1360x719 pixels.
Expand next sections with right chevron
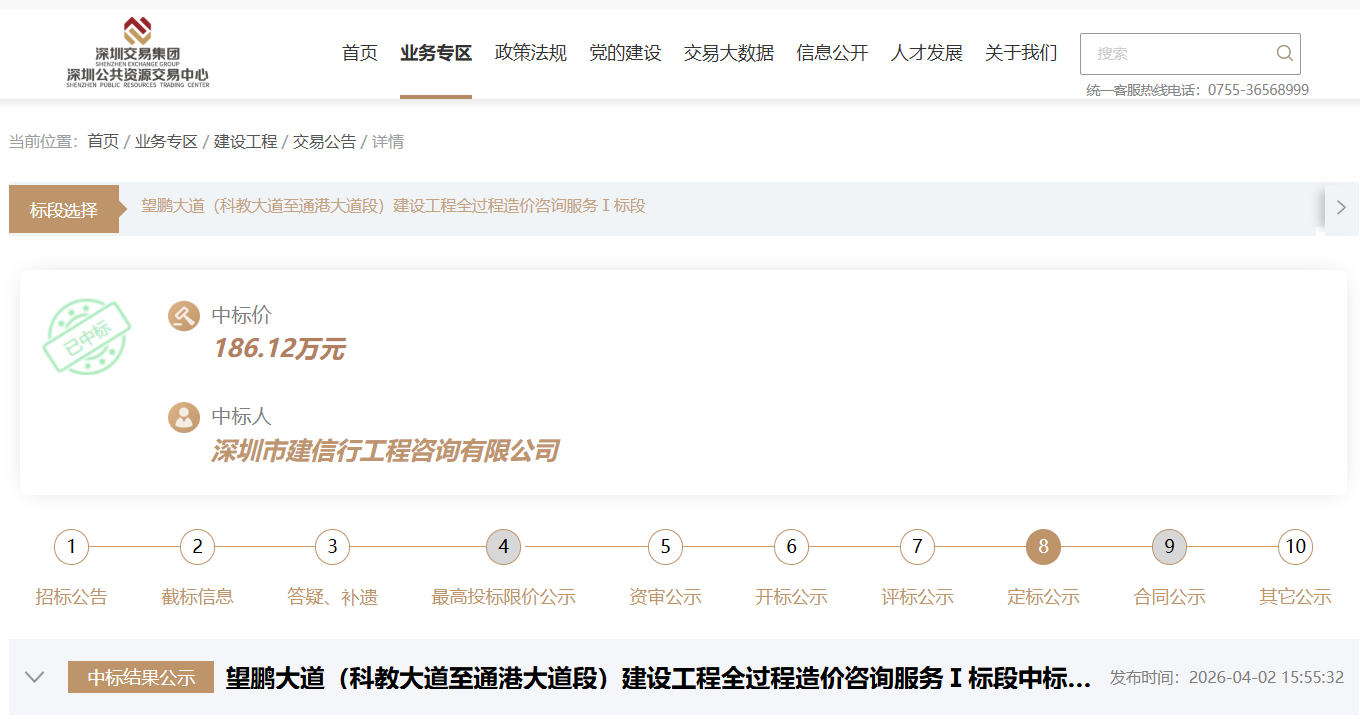[x=1341, y=209]
